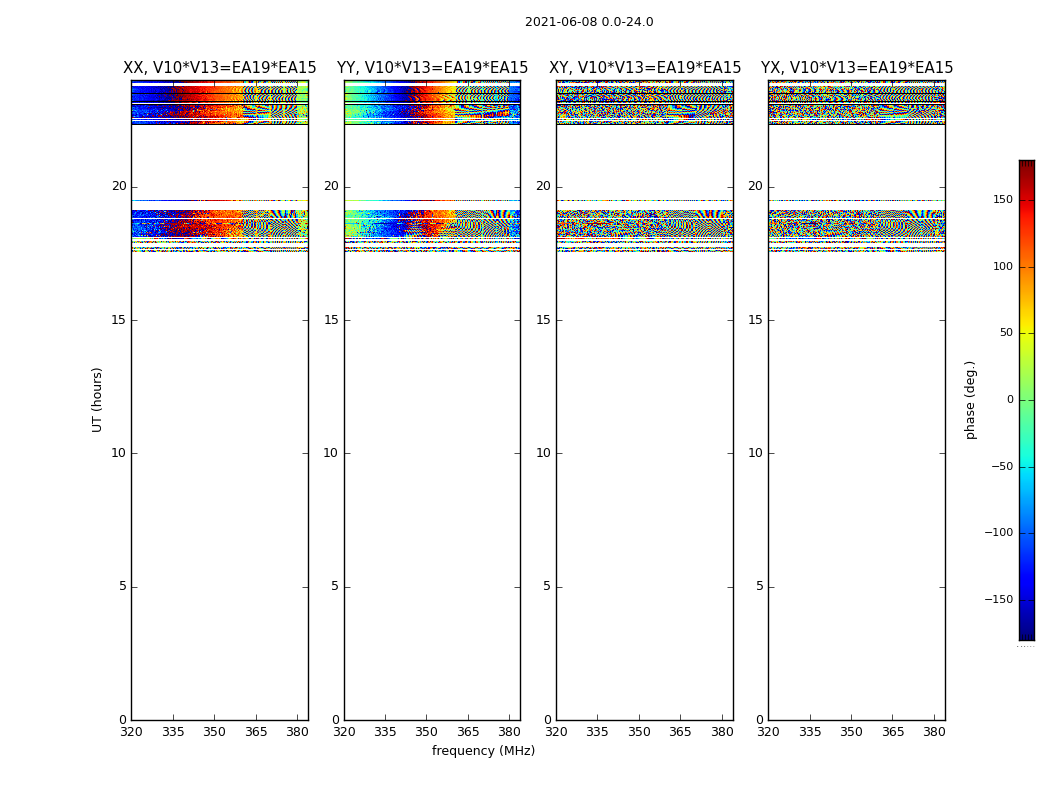Click the '5' hour tick of XX panel

pyautogui.click(x=123, y=586)
